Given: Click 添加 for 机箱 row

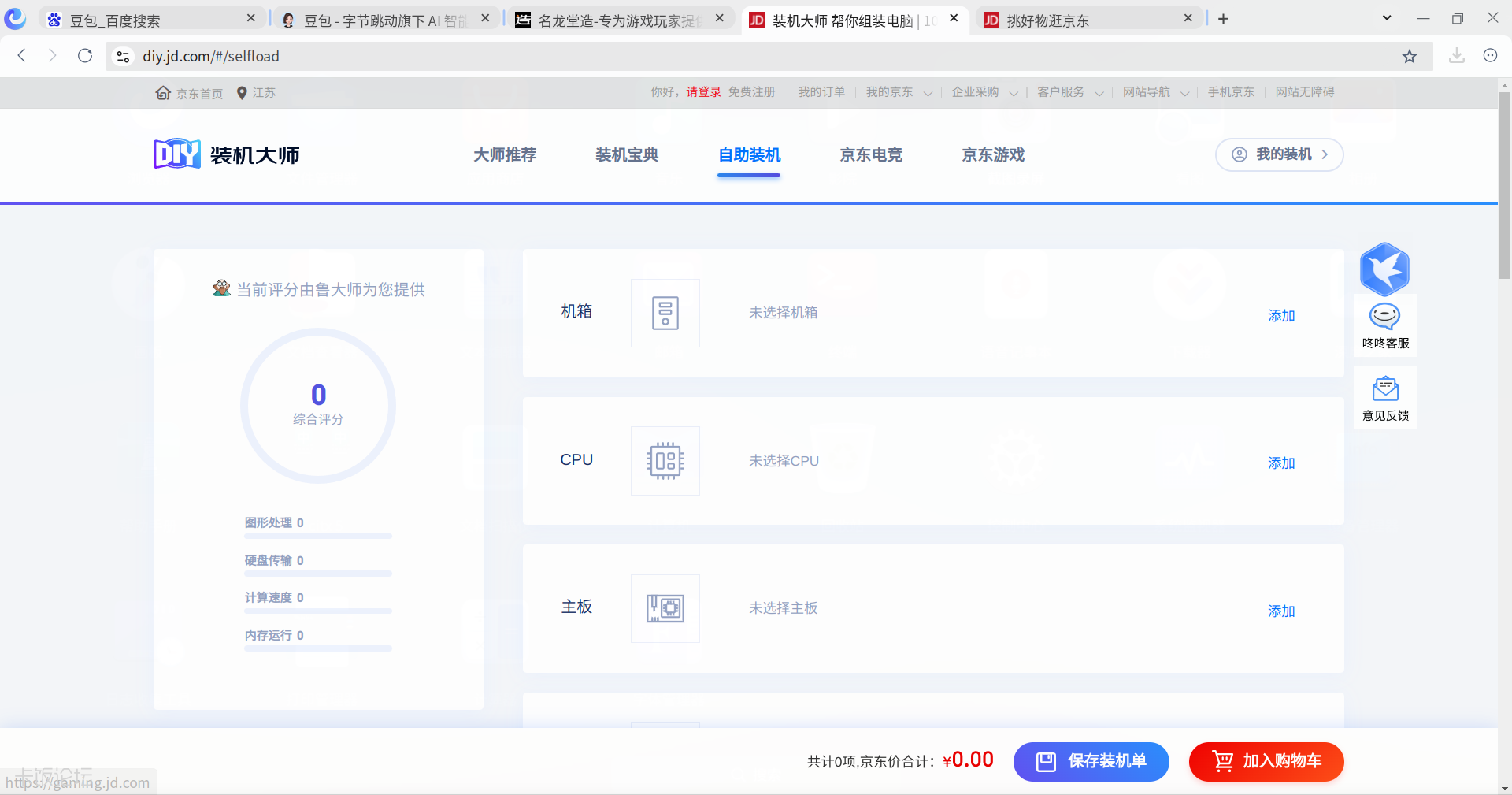Looking at the screenshot, I should pos(1281,315).
